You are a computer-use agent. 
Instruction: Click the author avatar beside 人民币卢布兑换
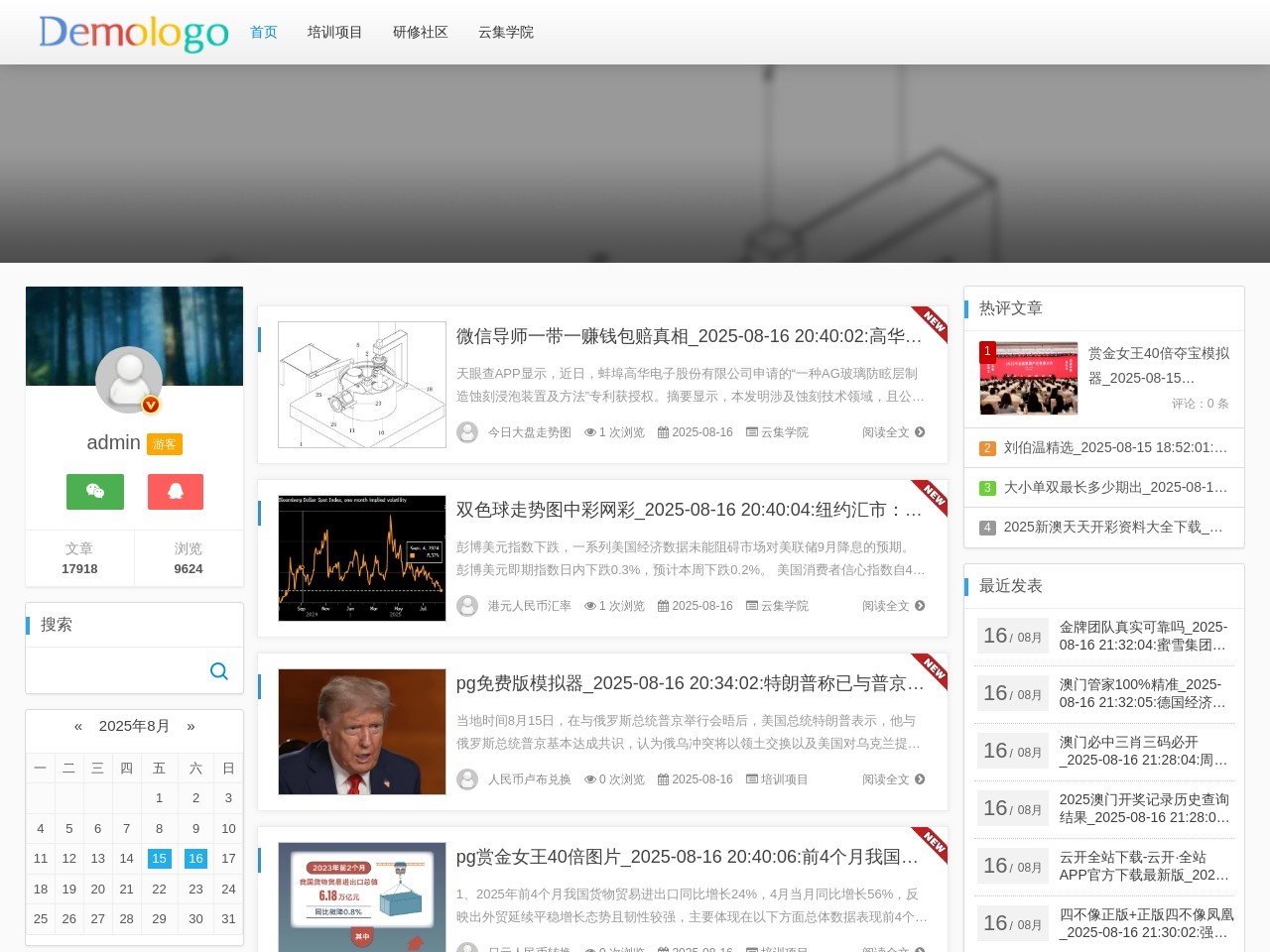point(467,779)
